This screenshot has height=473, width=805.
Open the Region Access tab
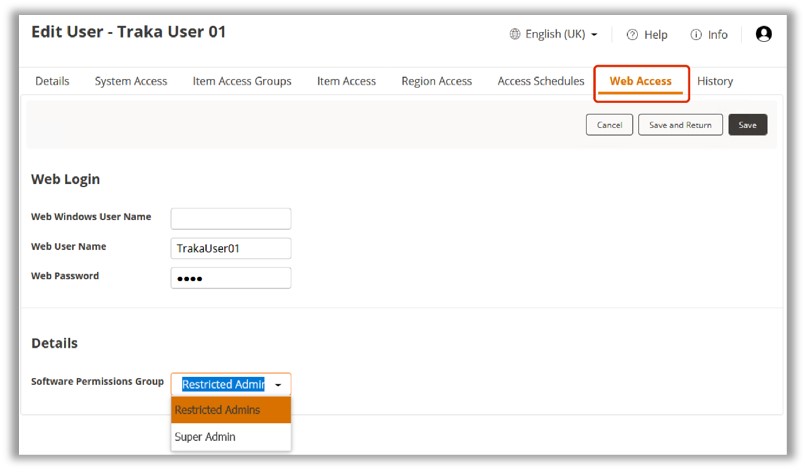click(x=436, y=81)
